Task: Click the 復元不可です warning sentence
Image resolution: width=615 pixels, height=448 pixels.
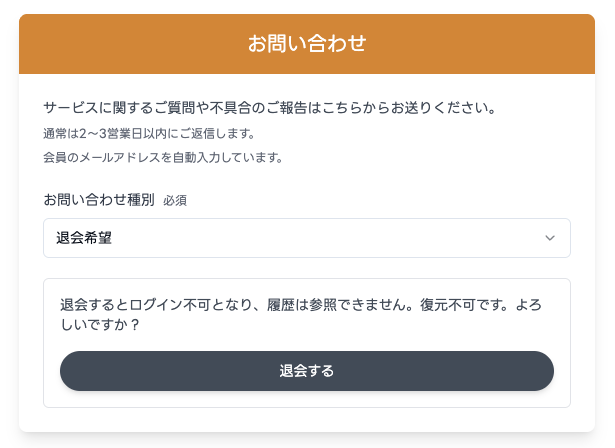Action: [460, 304]
